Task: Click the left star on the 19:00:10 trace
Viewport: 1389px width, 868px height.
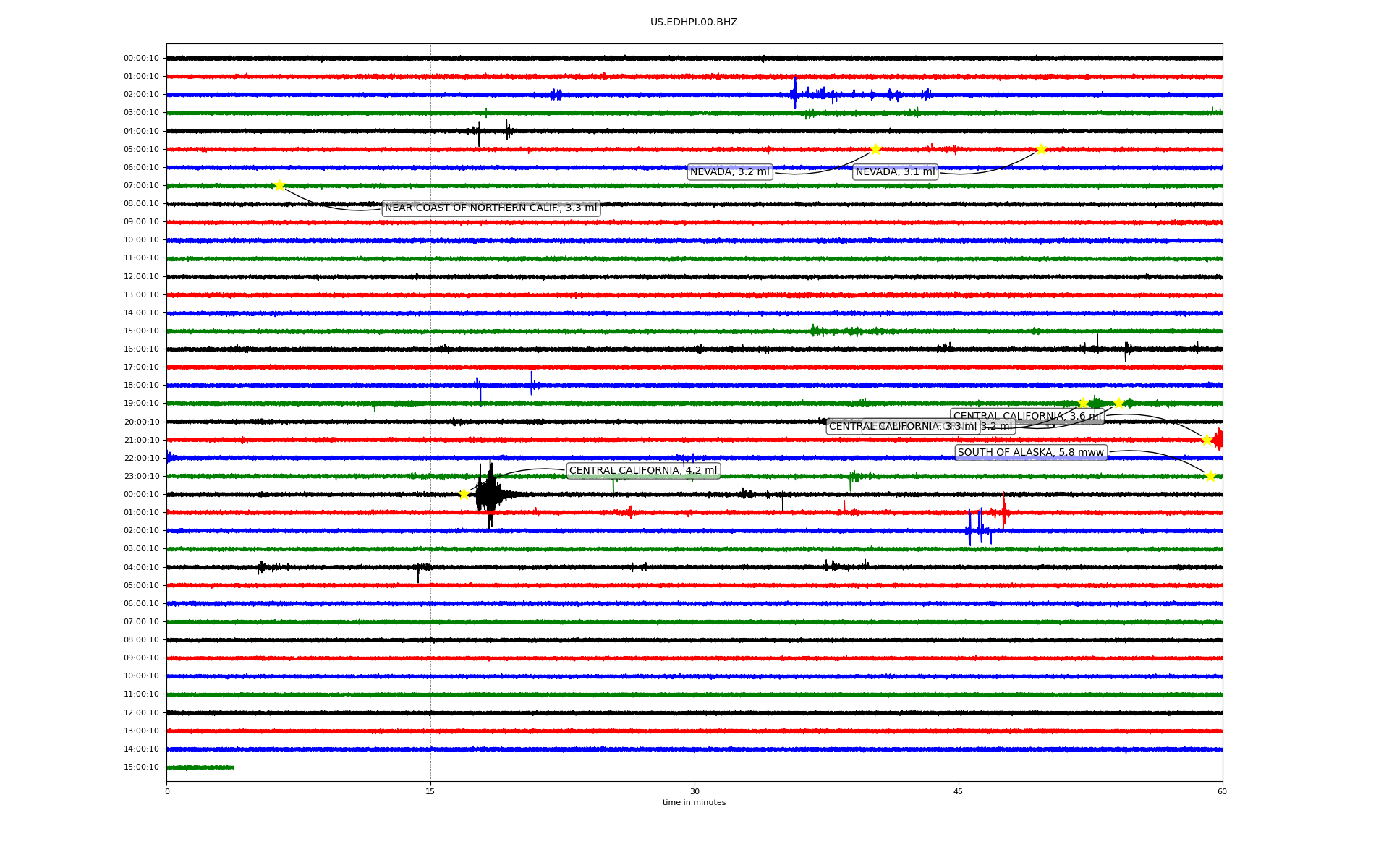Action: (x=1083, y=403)
